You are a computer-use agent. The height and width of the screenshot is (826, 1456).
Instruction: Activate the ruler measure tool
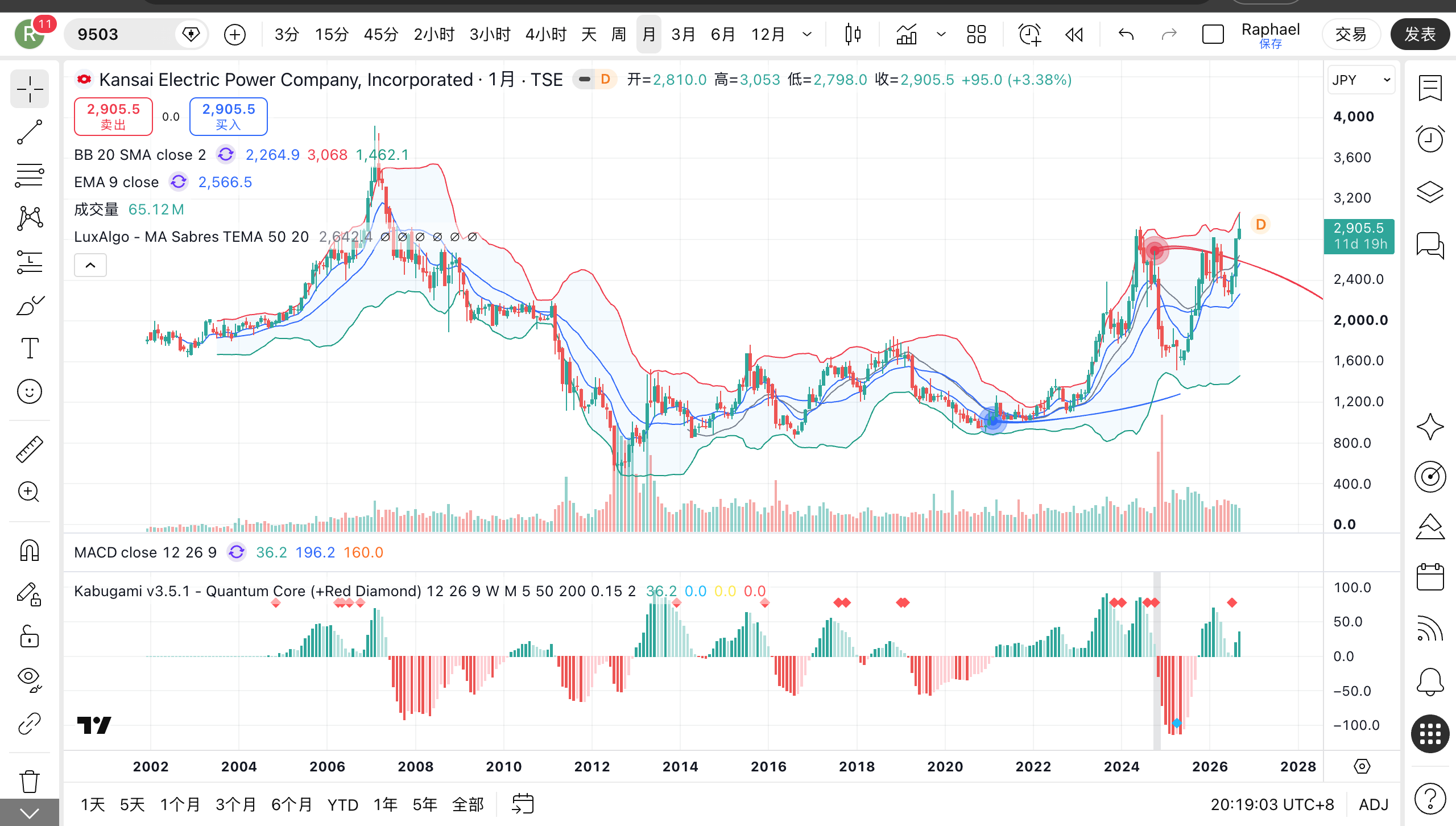30,449
